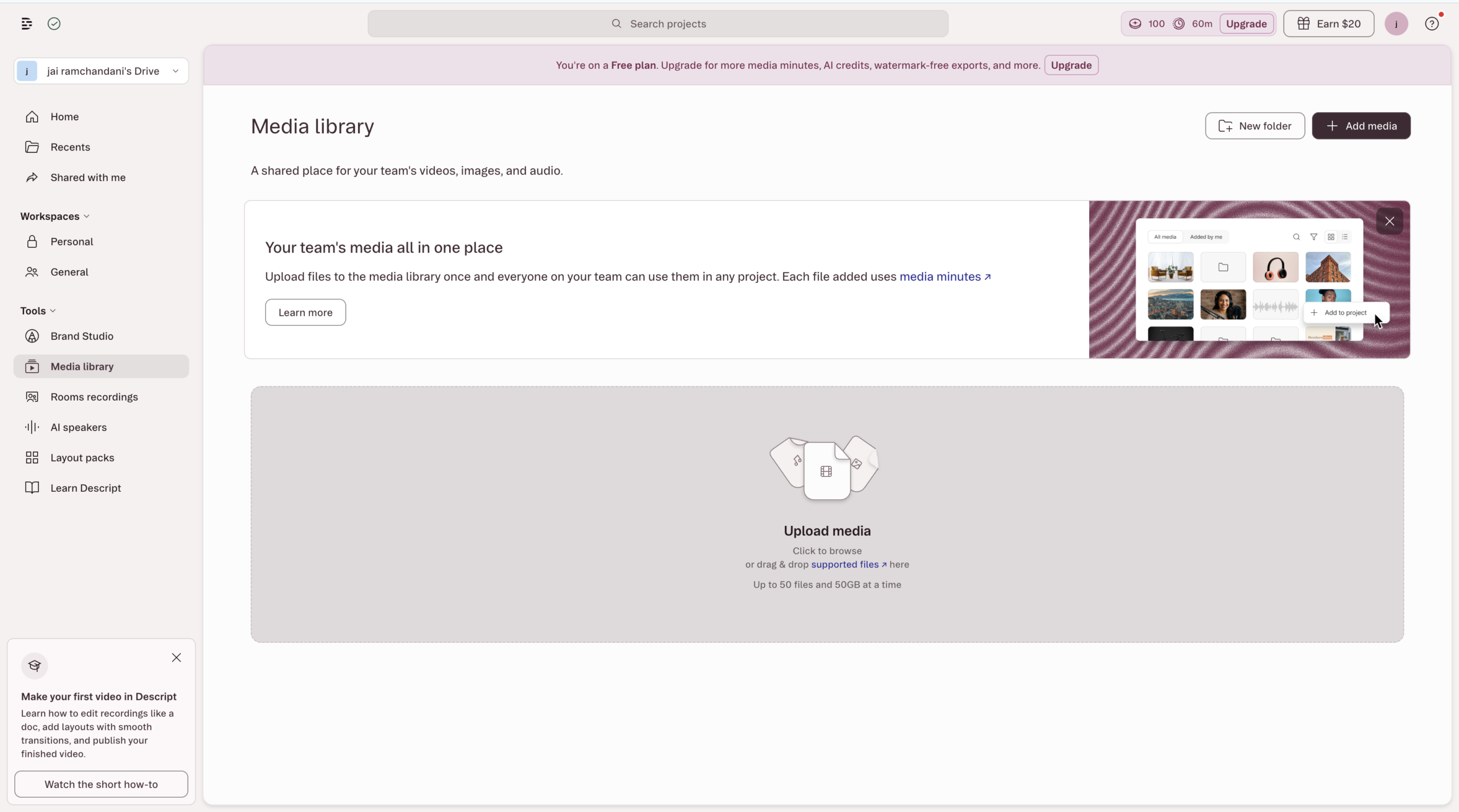The height and width of the screenshot is (812, 1459).
Task: Open Brand Studio tool
Action: (x=101, y=336)
